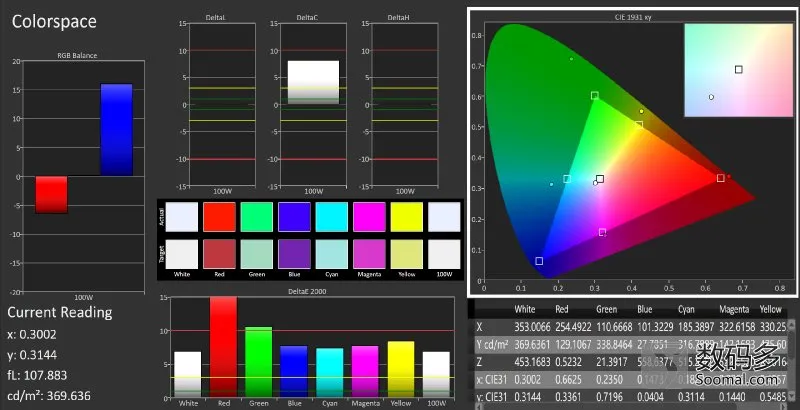Click the Target White swatch
Screen dimensions: 800x410
[182, 254]
